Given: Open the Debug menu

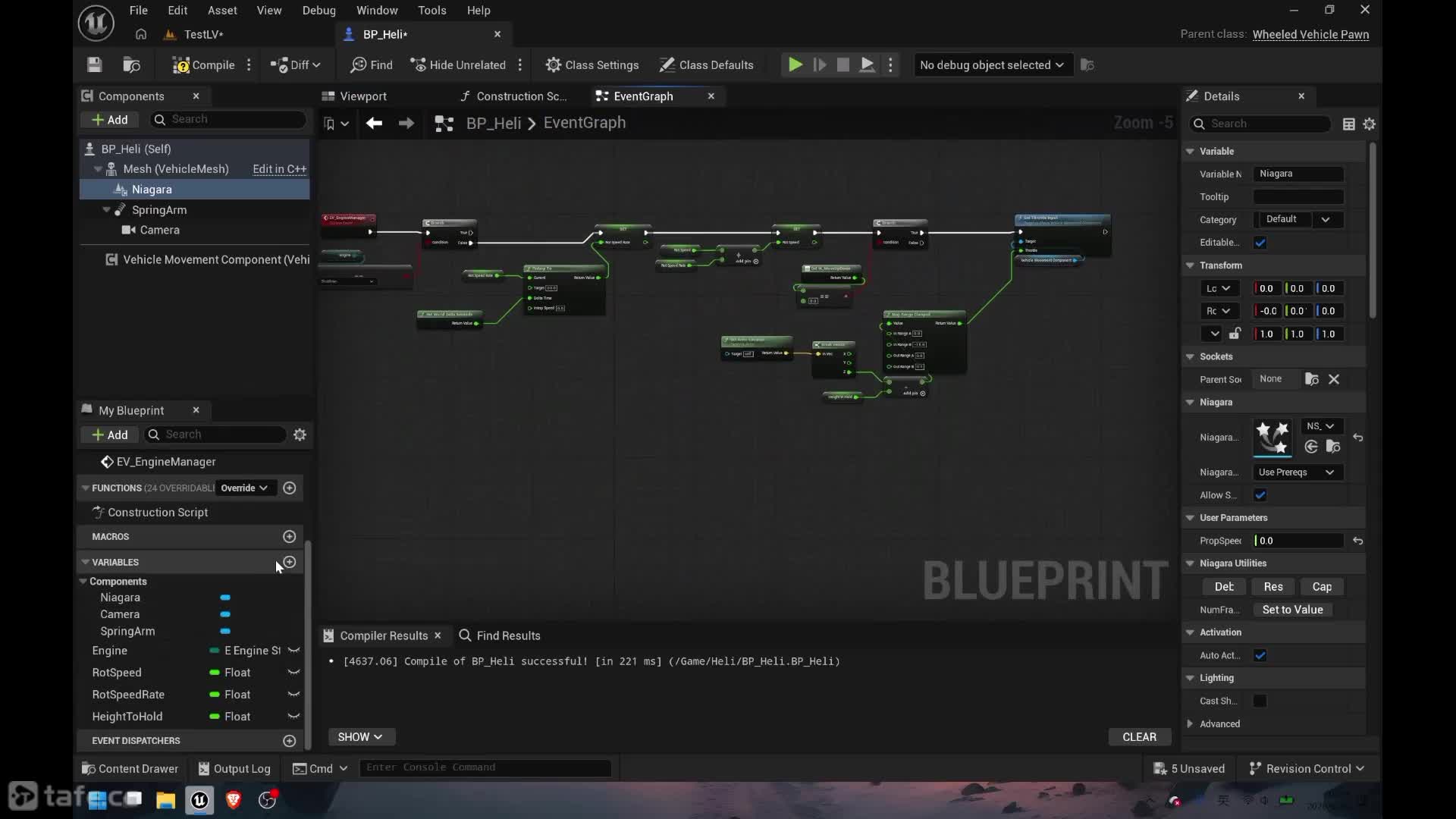Looking at the screenshot, I should click(319, 11).
